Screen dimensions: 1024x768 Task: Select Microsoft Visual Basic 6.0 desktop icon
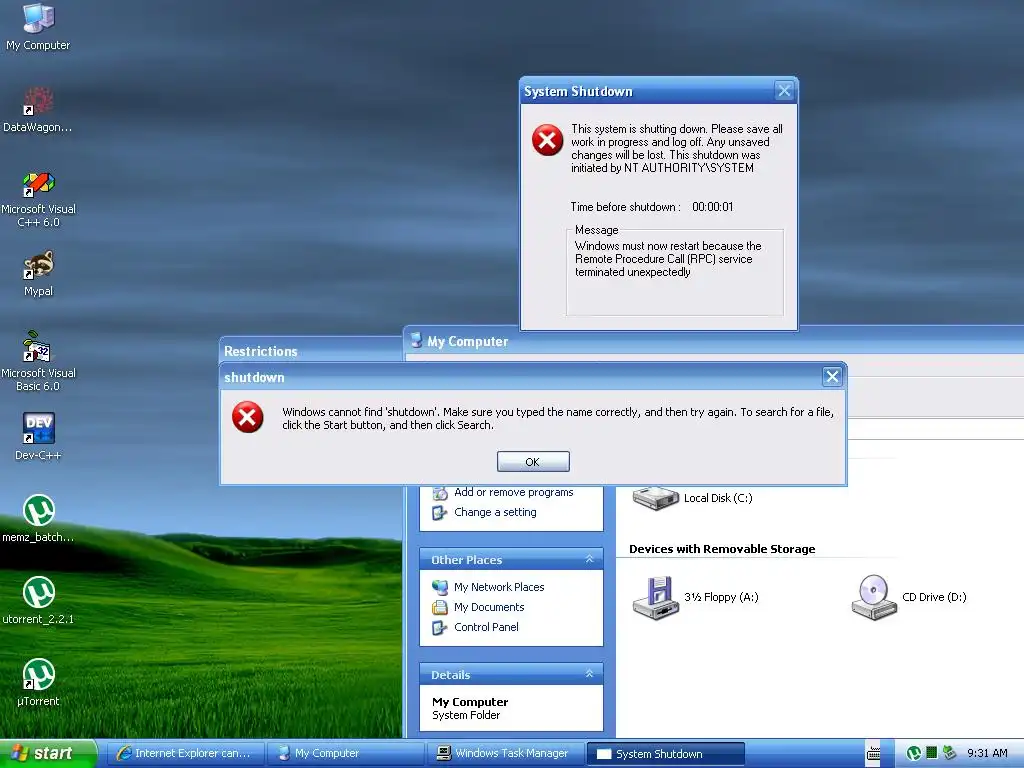pos(38,361)
